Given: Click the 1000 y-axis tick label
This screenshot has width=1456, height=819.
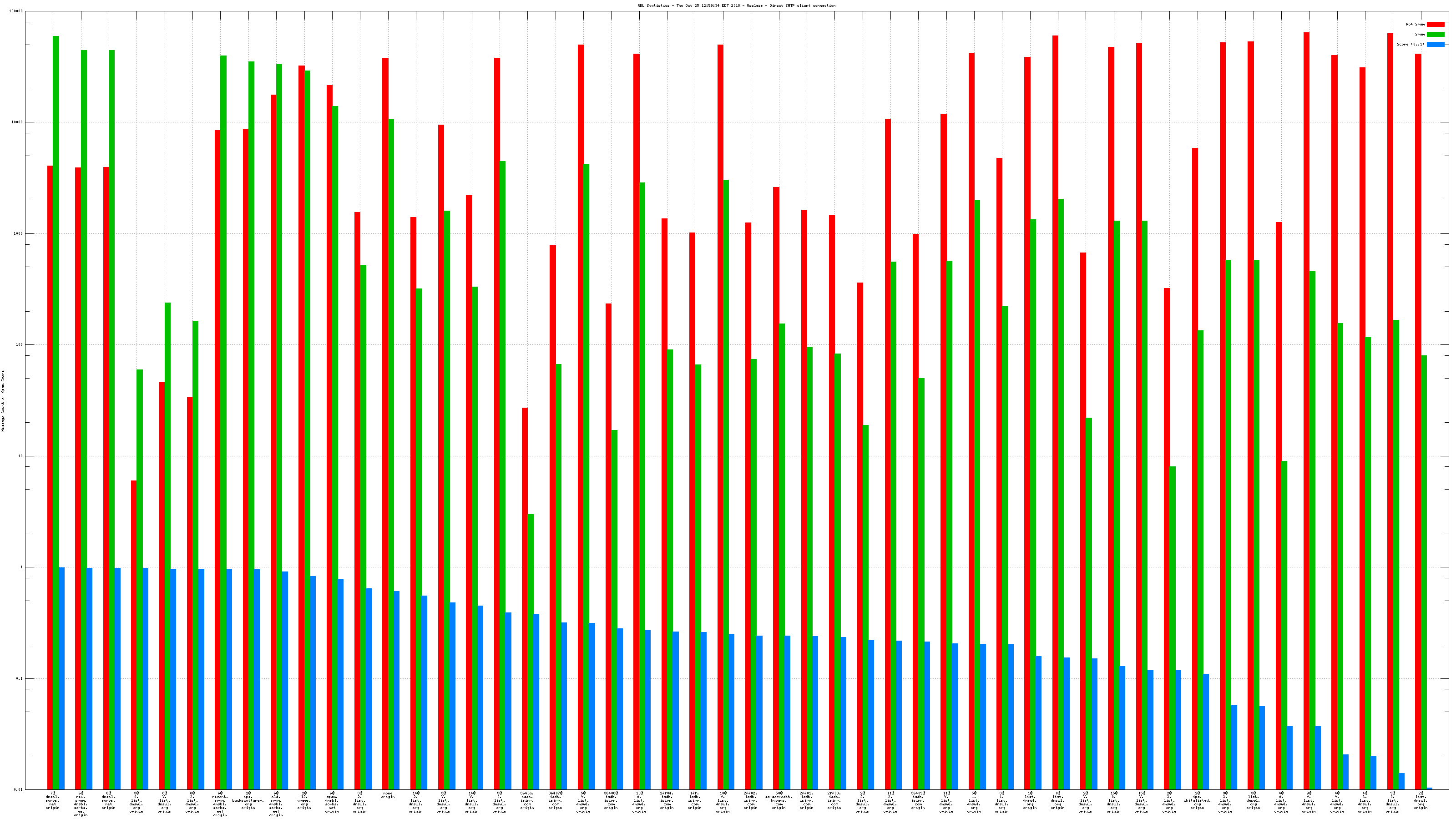Looking at the screenshot, I should click(19, 234).
